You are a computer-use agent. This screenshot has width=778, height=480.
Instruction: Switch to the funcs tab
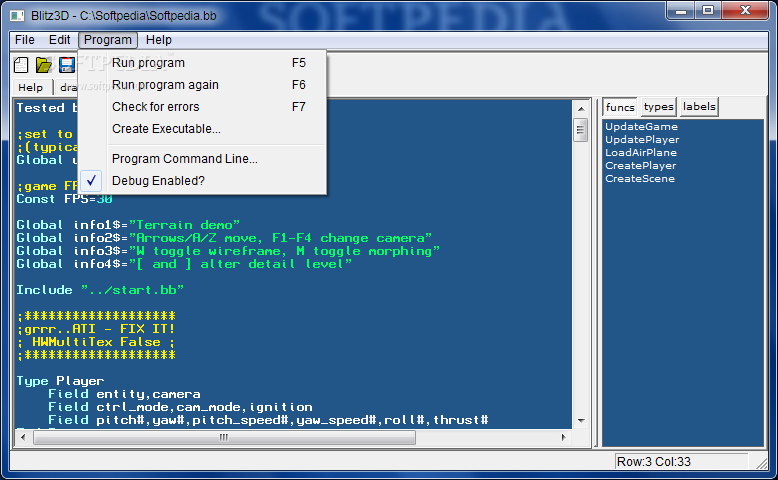pos(620,107)
